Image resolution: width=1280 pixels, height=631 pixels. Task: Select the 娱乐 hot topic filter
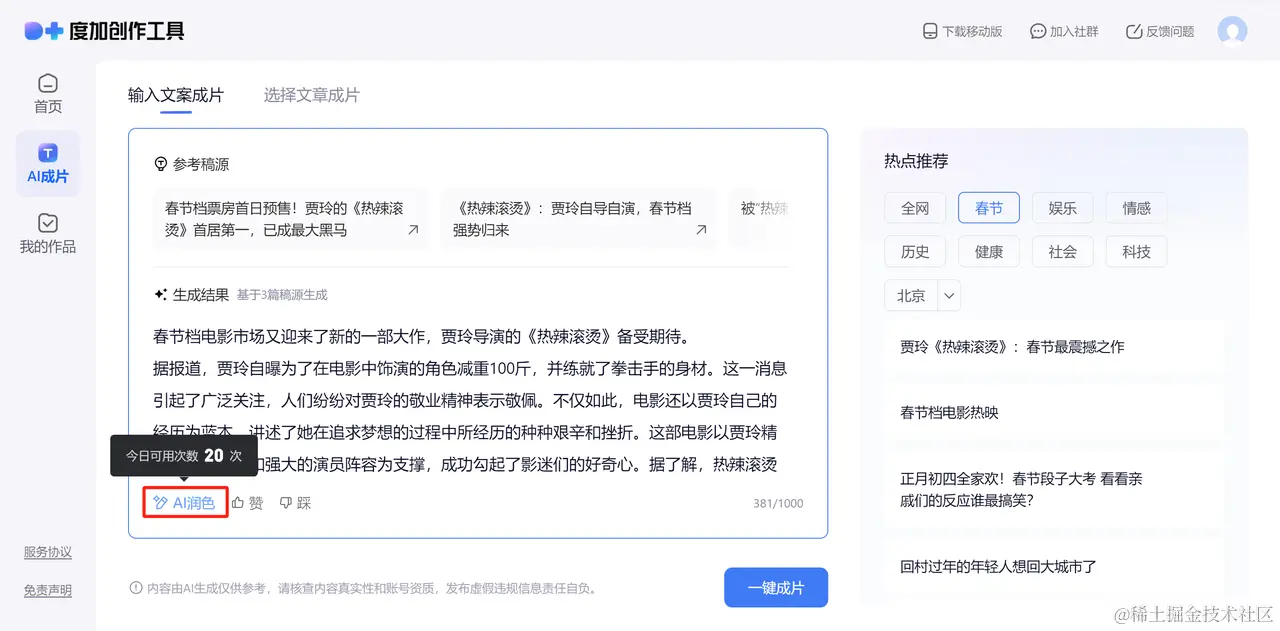click(1063, 208)
